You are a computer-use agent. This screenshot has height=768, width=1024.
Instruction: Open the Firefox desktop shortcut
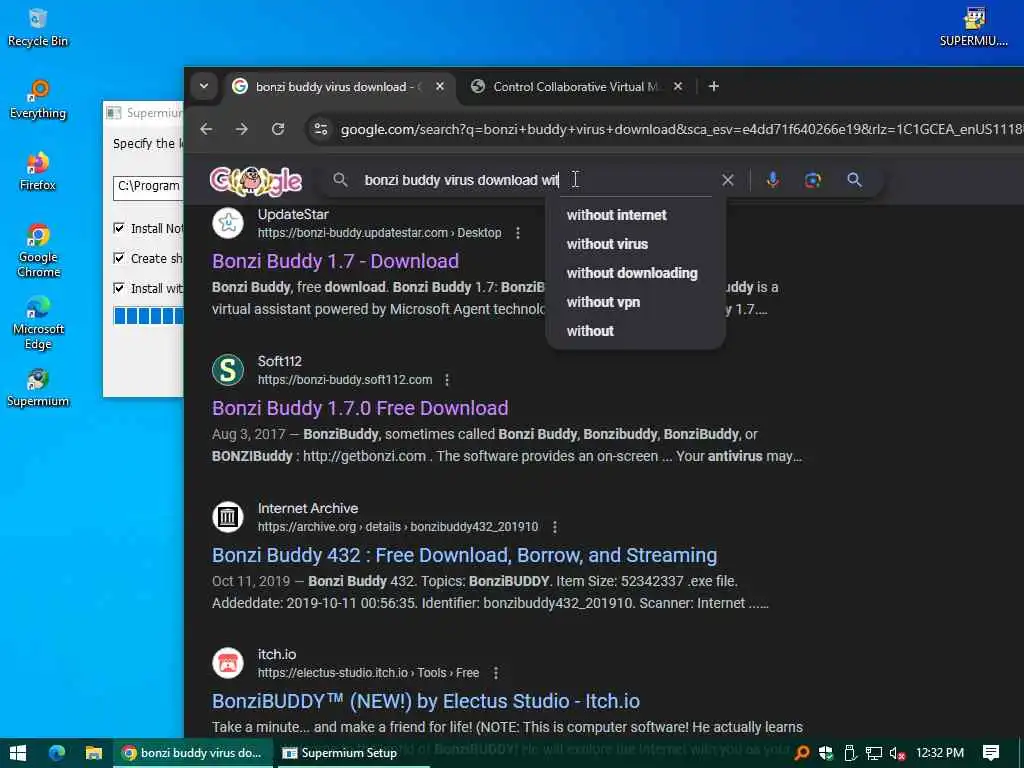[38, 172]
